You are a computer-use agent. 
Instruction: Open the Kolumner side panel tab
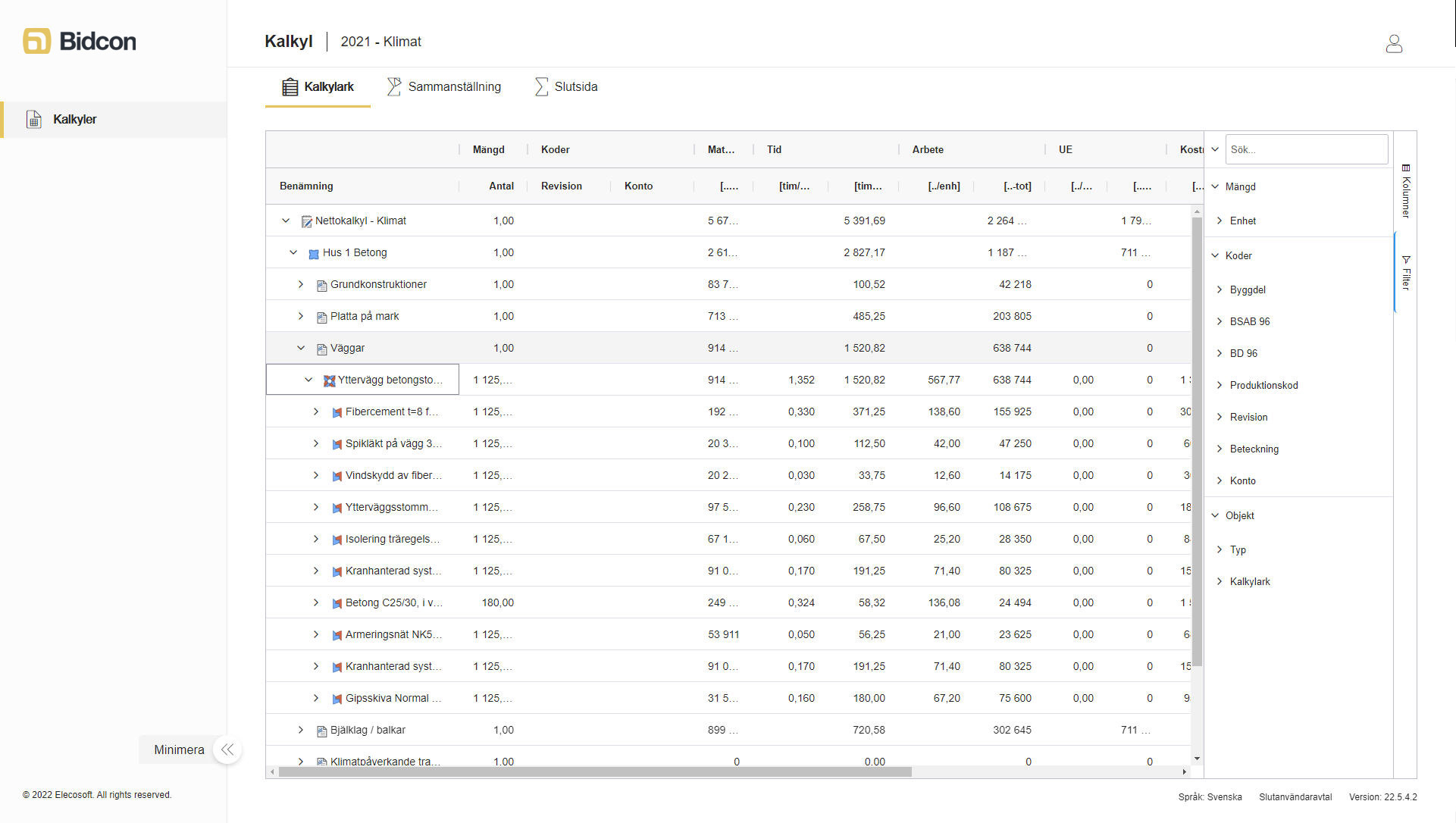point(1405,191)
